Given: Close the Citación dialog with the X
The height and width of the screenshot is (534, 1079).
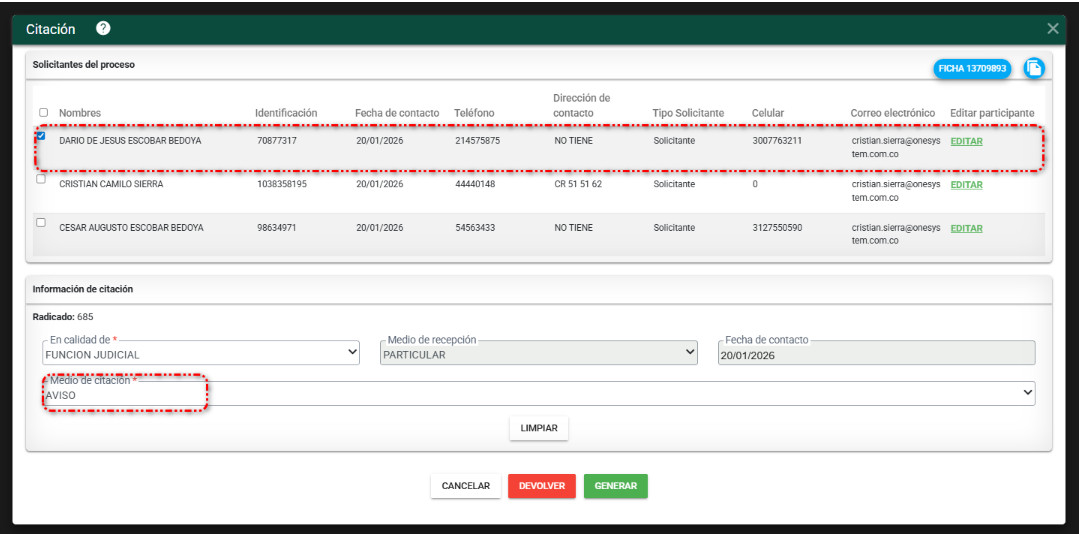Looking at the screenshot, I should [1052, 29].
